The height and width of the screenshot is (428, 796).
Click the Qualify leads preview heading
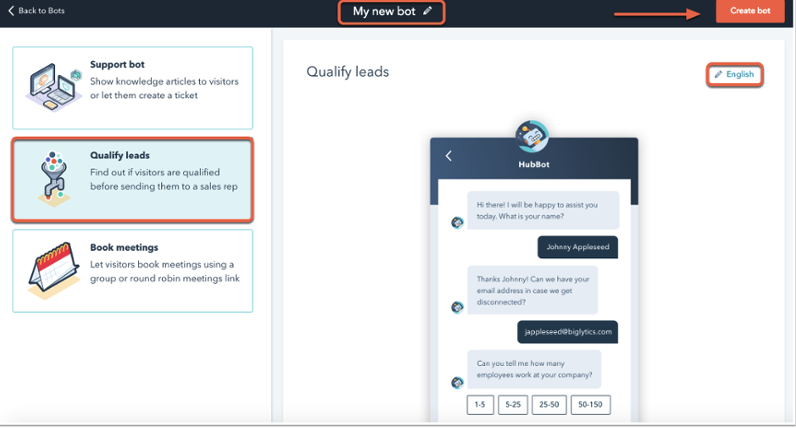coord(348,72)
